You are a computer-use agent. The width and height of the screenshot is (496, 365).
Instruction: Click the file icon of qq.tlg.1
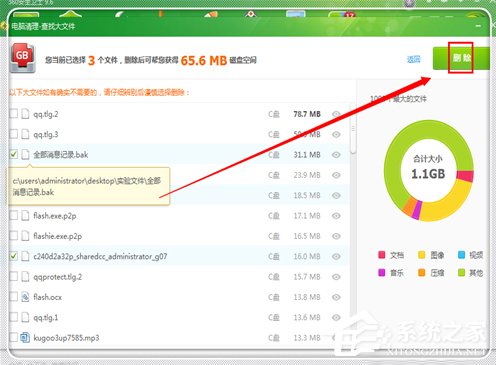coord(25,317)
